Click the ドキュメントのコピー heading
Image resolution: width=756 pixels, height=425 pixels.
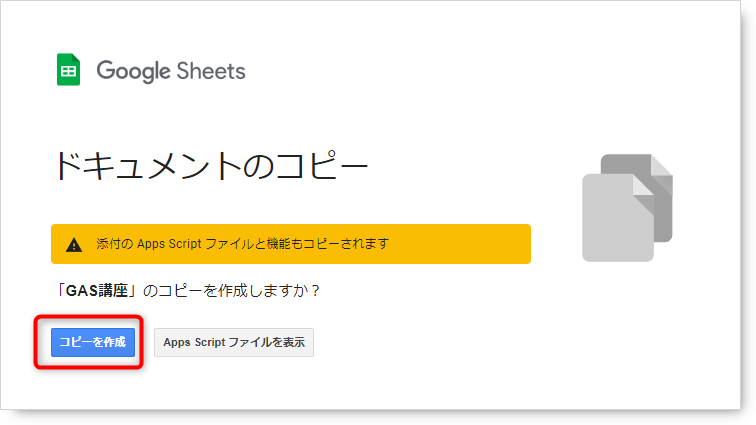point(211,165)
